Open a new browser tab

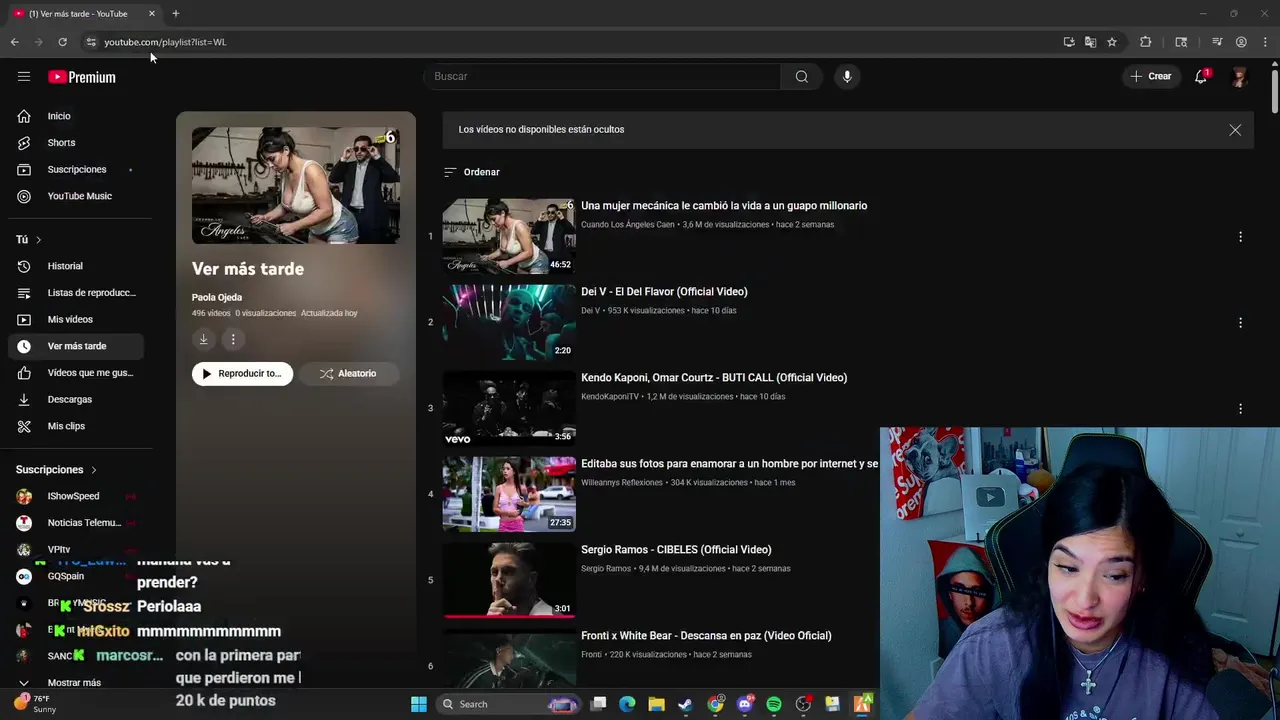[x=175, y=13]
